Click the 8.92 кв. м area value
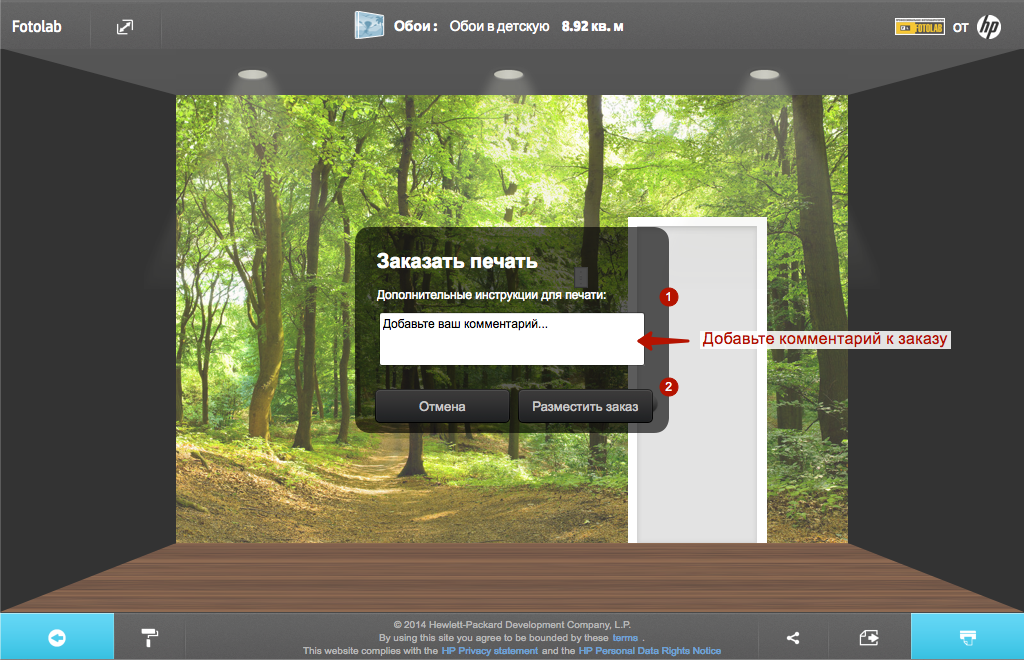 [592, 27]
